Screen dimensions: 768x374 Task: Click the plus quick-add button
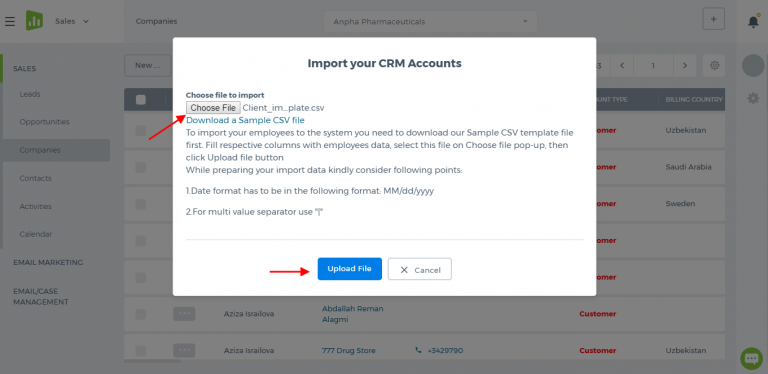pos(714,19)
